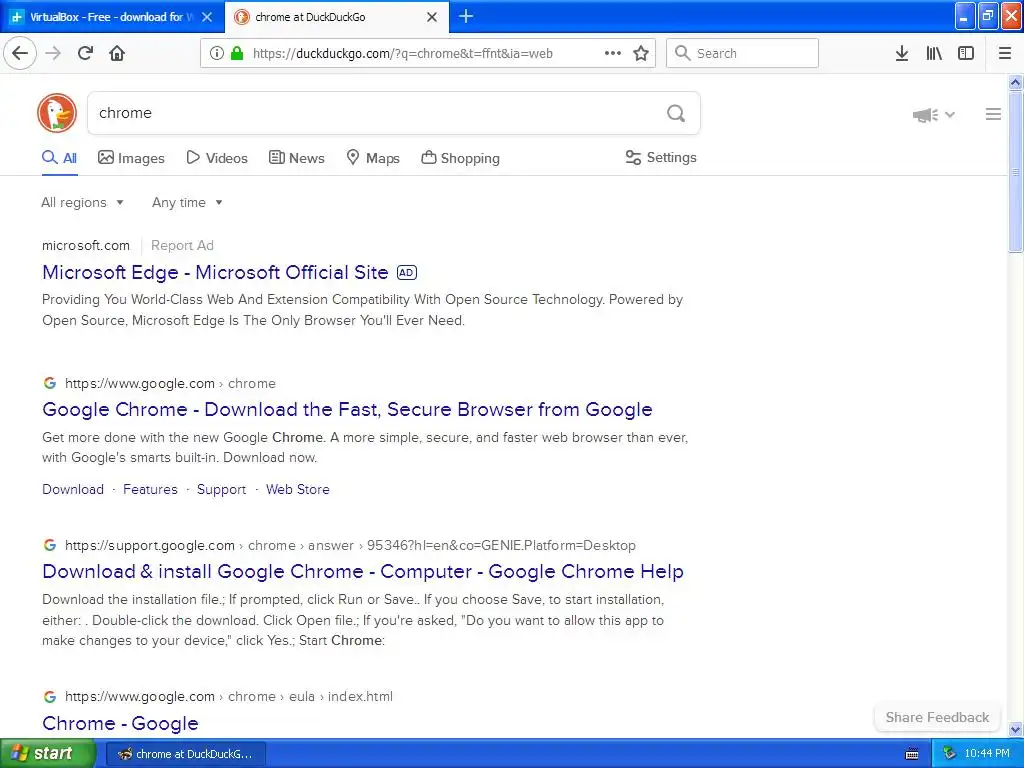Expand the All regions dropdown
This screenshot has height=768, width=1024.
[82, 202]
